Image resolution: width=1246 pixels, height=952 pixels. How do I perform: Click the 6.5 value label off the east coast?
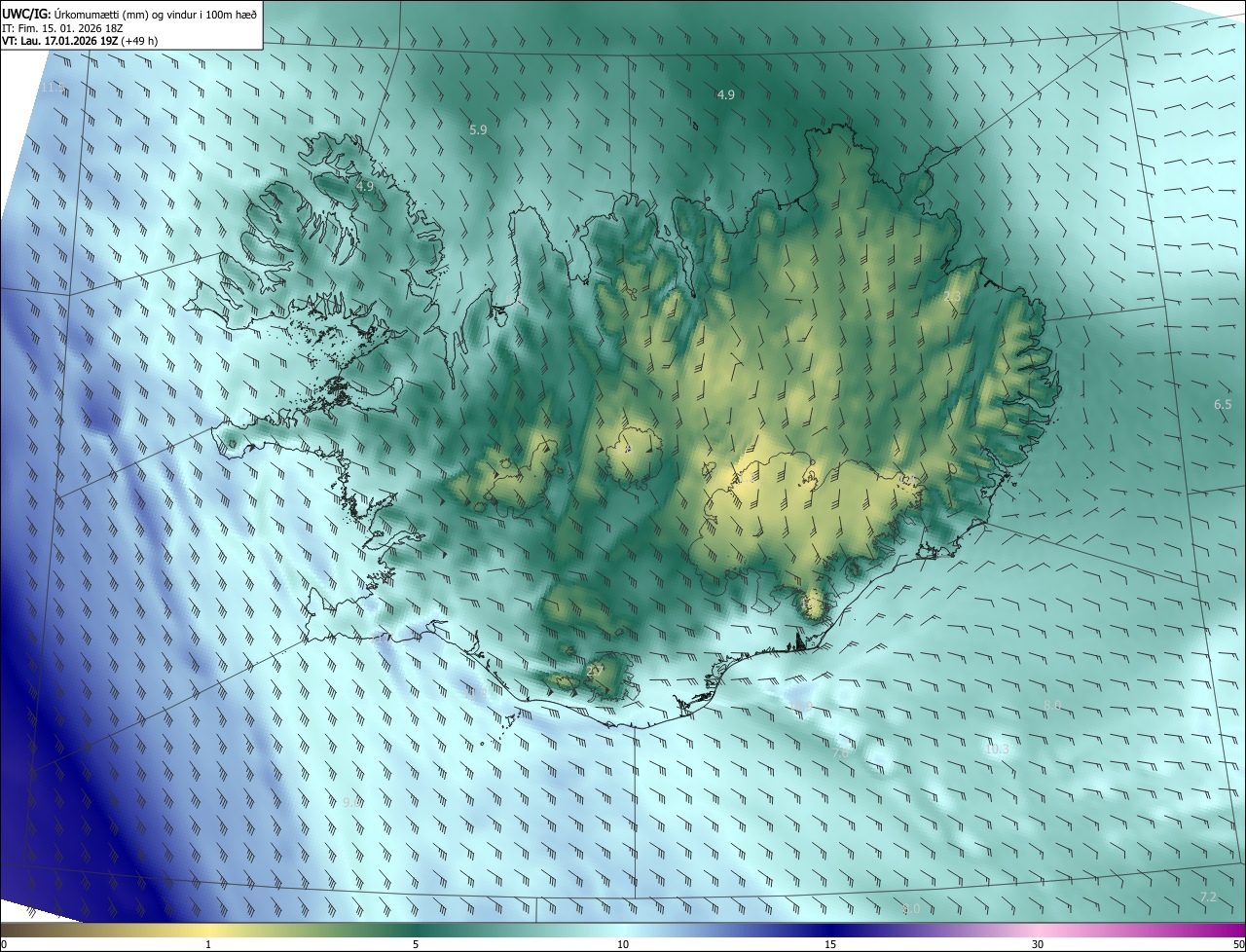pyautogui.click(x=1223, y=404)
